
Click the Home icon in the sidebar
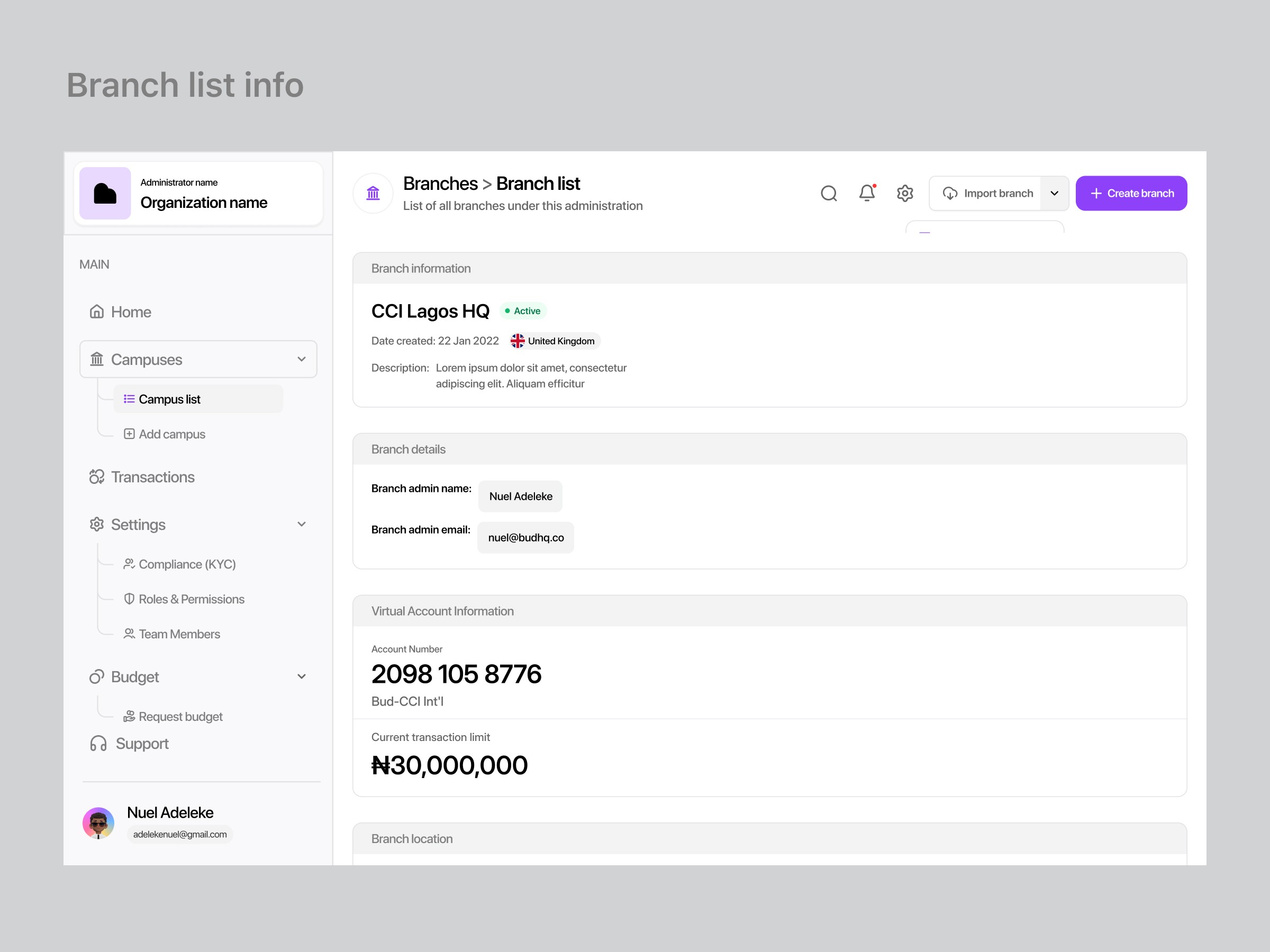97,312
